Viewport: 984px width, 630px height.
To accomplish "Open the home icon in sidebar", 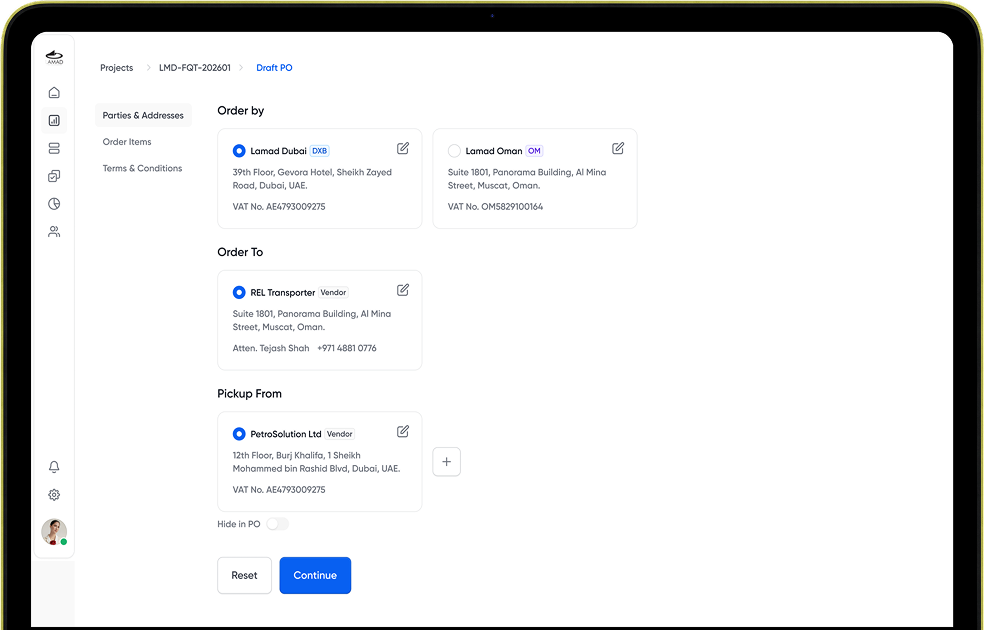I will coord(54,93).
